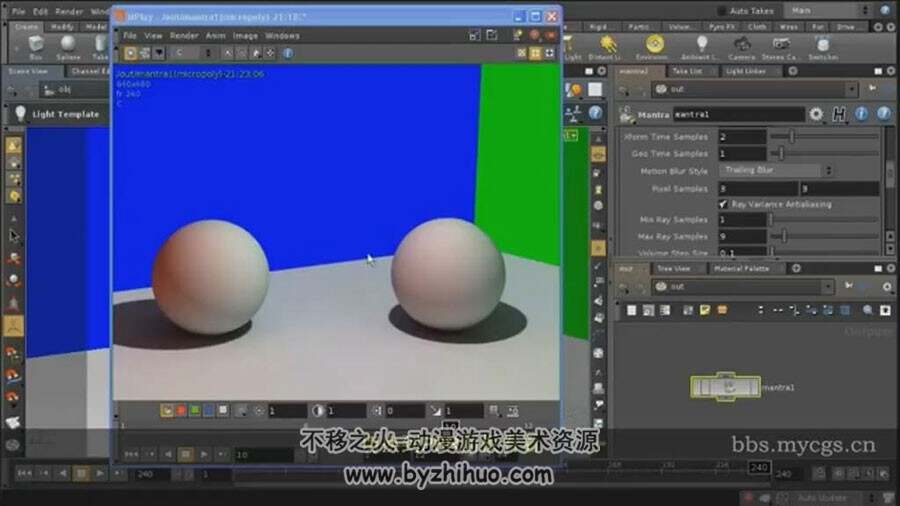The width and height of the screenshot is (900, 506).
Task: Click play forward in MPlay playbar
Action: pyautogui.click(x=204, y=454)
